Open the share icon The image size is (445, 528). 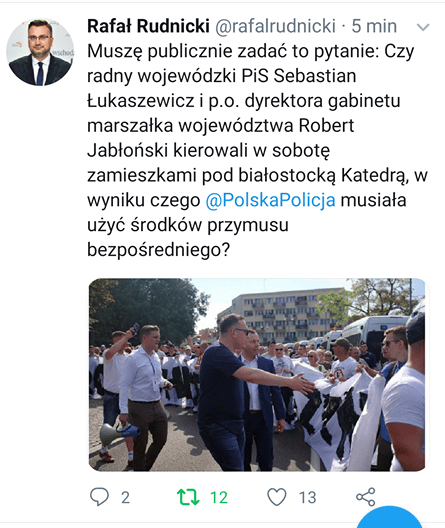366,497
